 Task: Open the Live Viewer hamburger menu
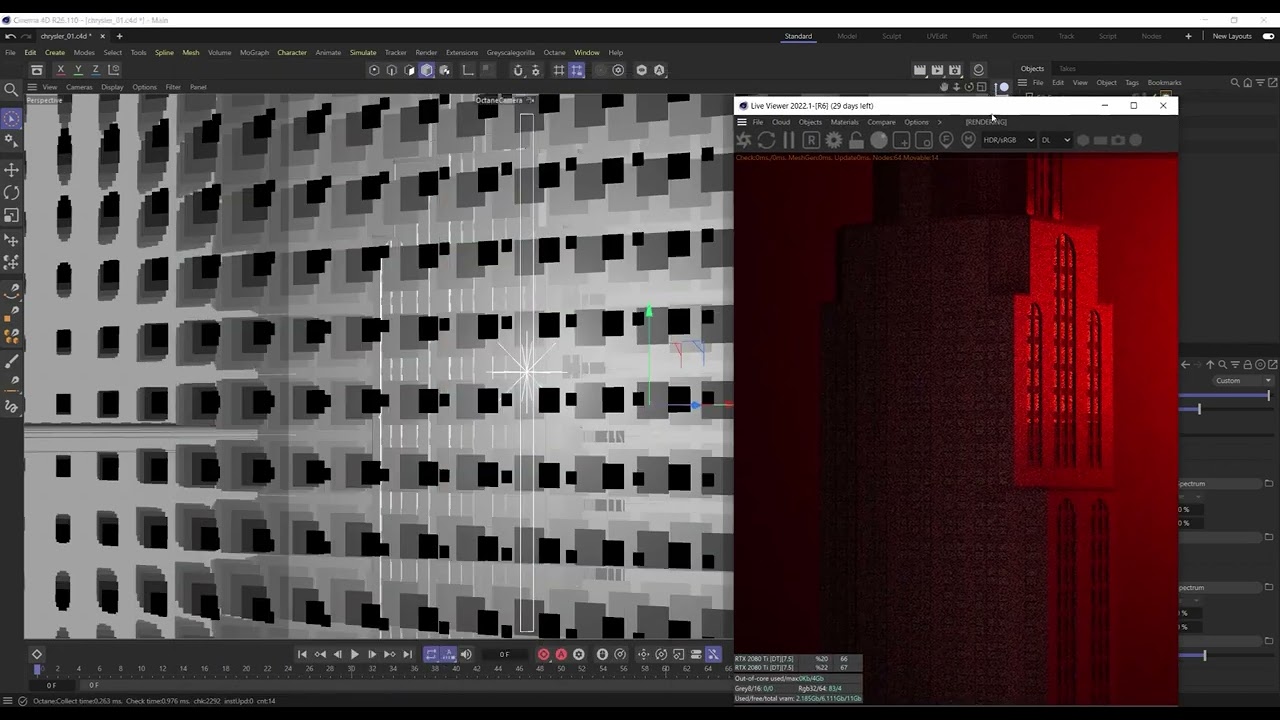(x=742, y=122)
